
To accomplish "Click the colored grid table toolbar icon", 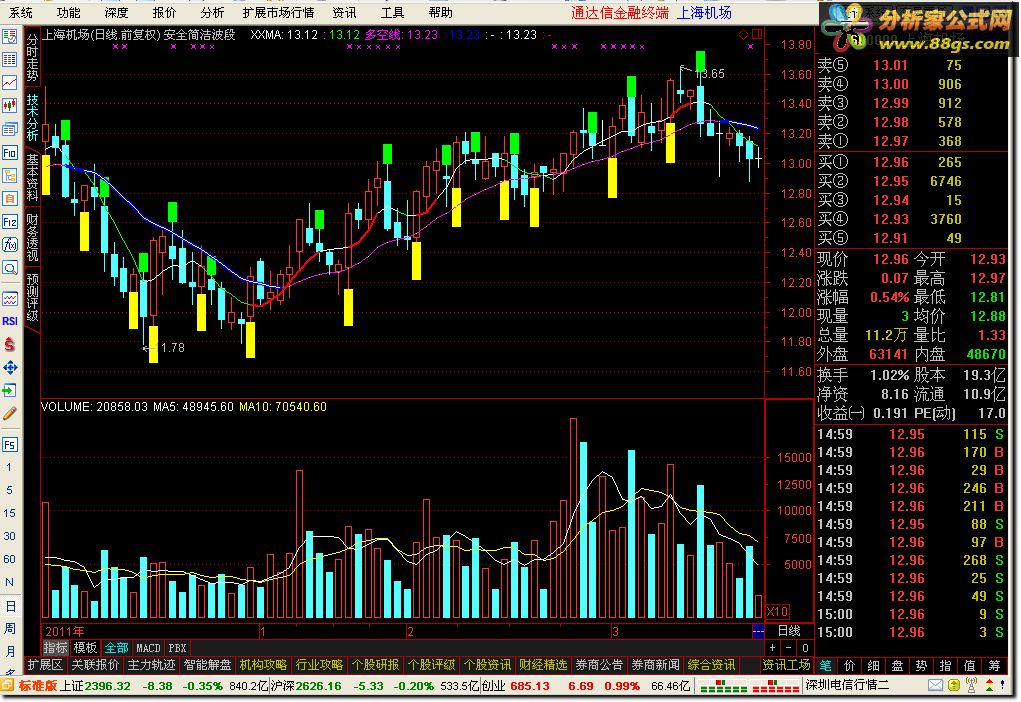I will point(10,60).
